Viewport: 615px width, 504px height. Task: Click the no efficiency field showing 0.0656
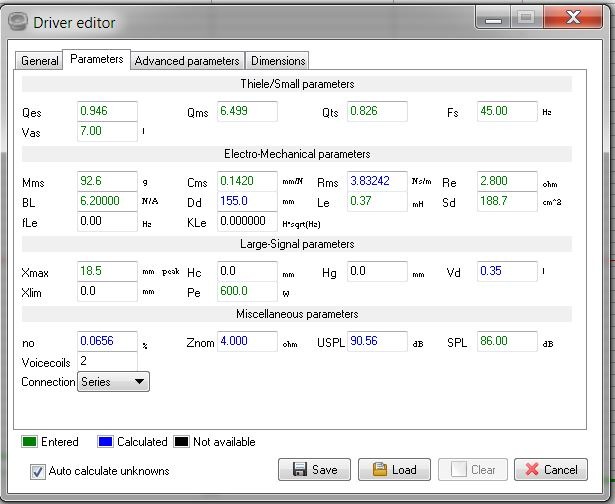click(x=107, y=341)
